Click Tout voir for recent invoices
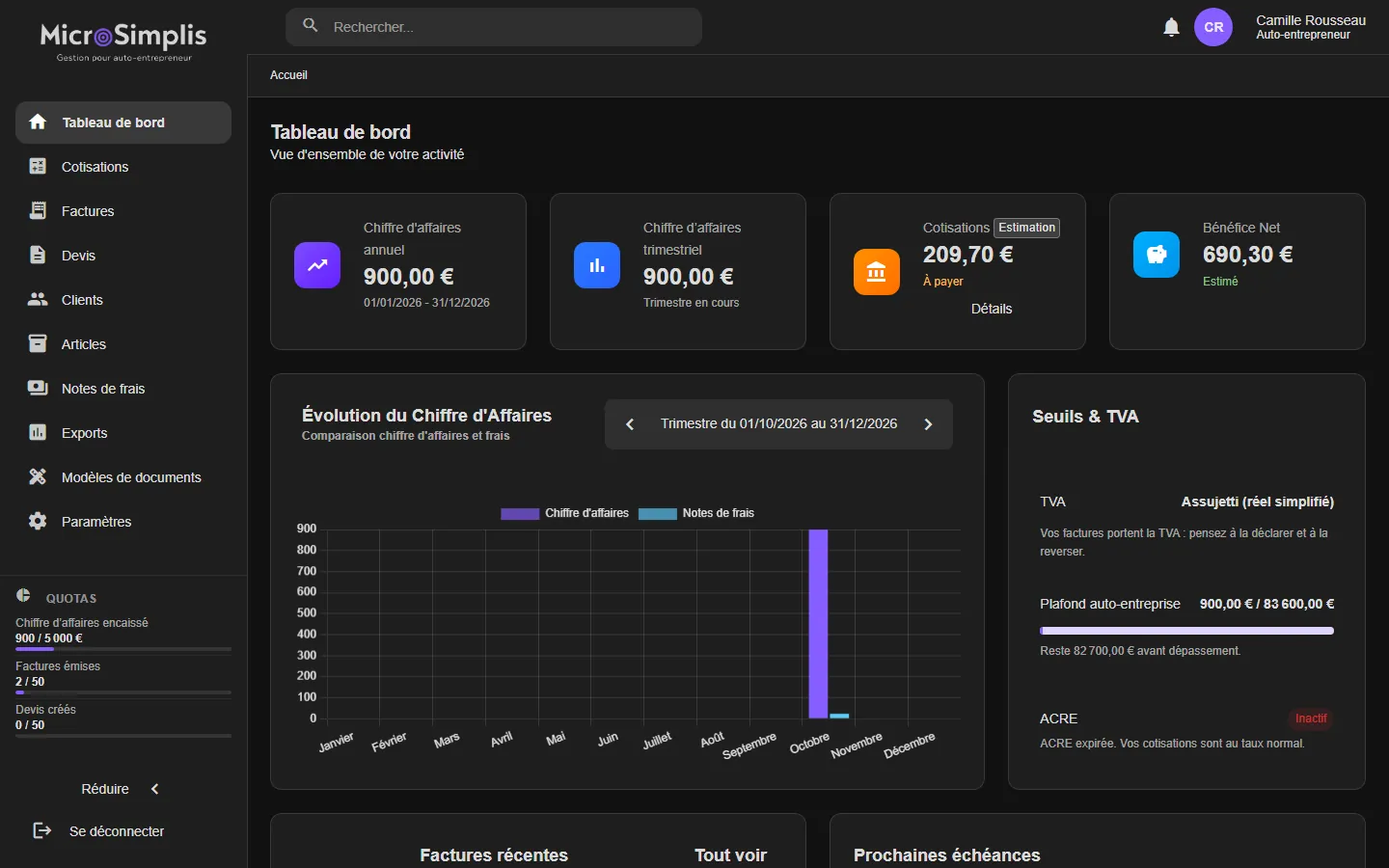Image resolution: width=1389 pixels, height=868 pixels. coord(730,855)
